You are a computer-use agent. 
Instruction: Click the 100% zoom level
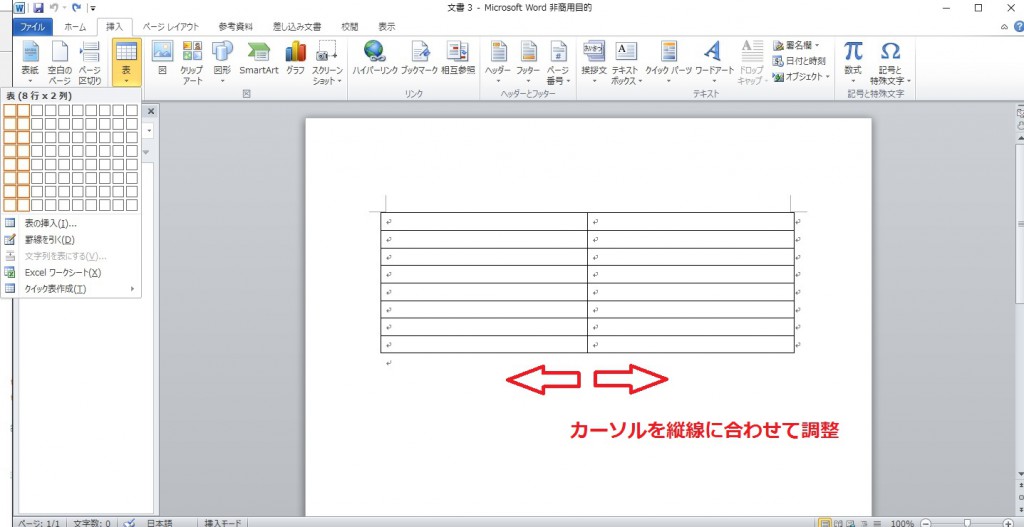coord(904,523)
